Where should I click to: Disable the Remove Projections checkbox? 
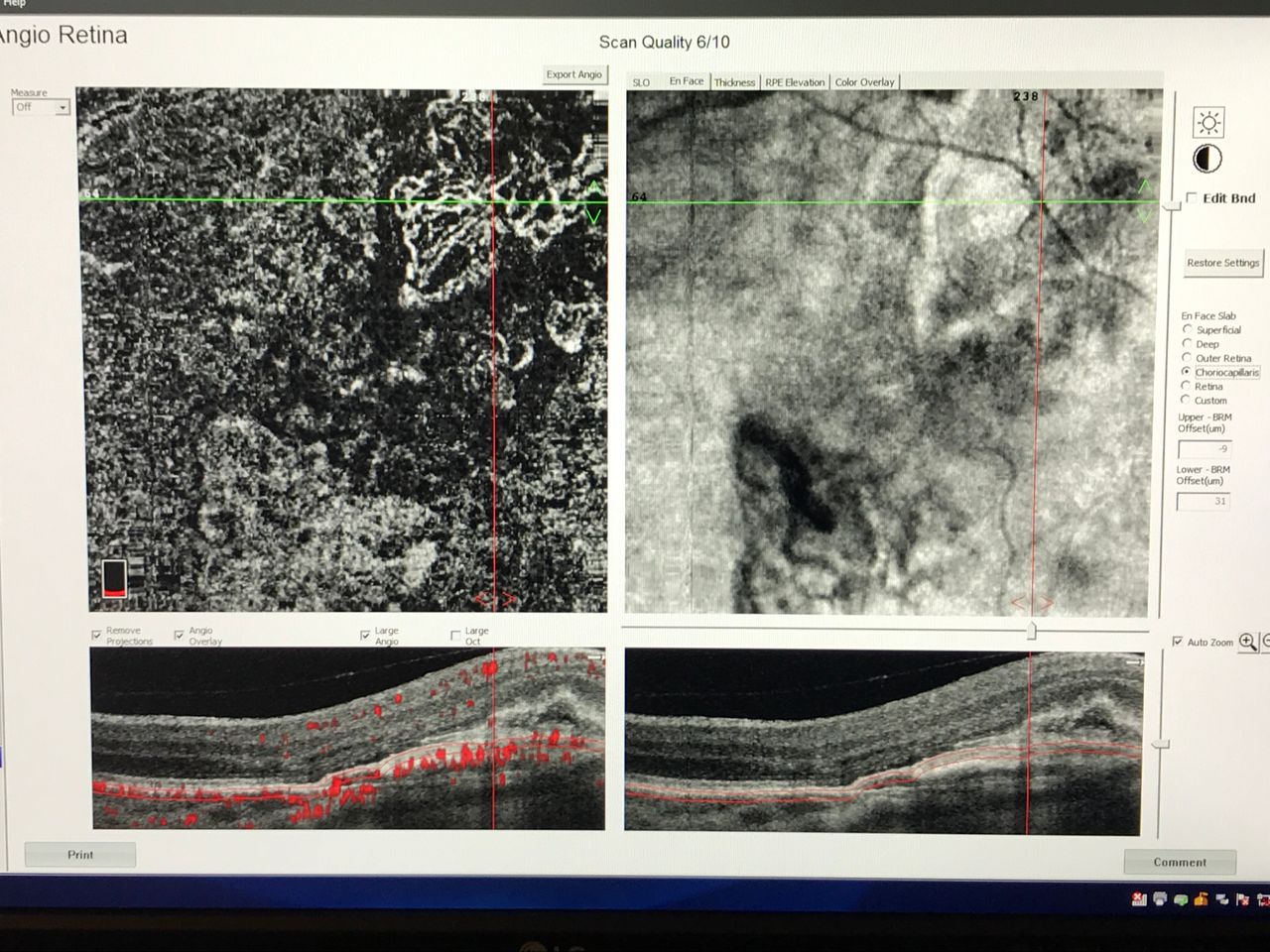coord(97,635)
